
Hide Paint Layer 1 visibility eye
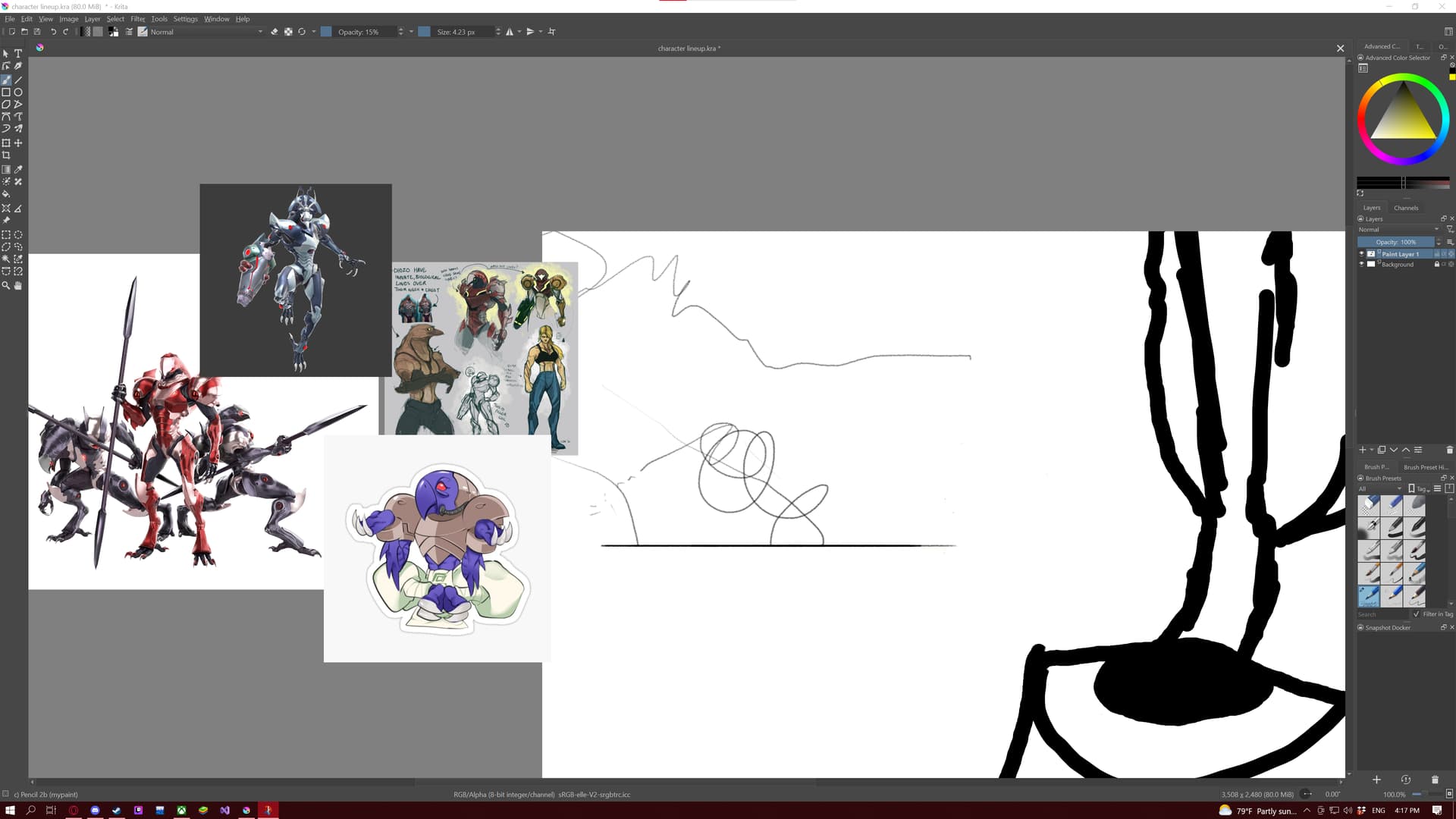tap(1361, 254)
